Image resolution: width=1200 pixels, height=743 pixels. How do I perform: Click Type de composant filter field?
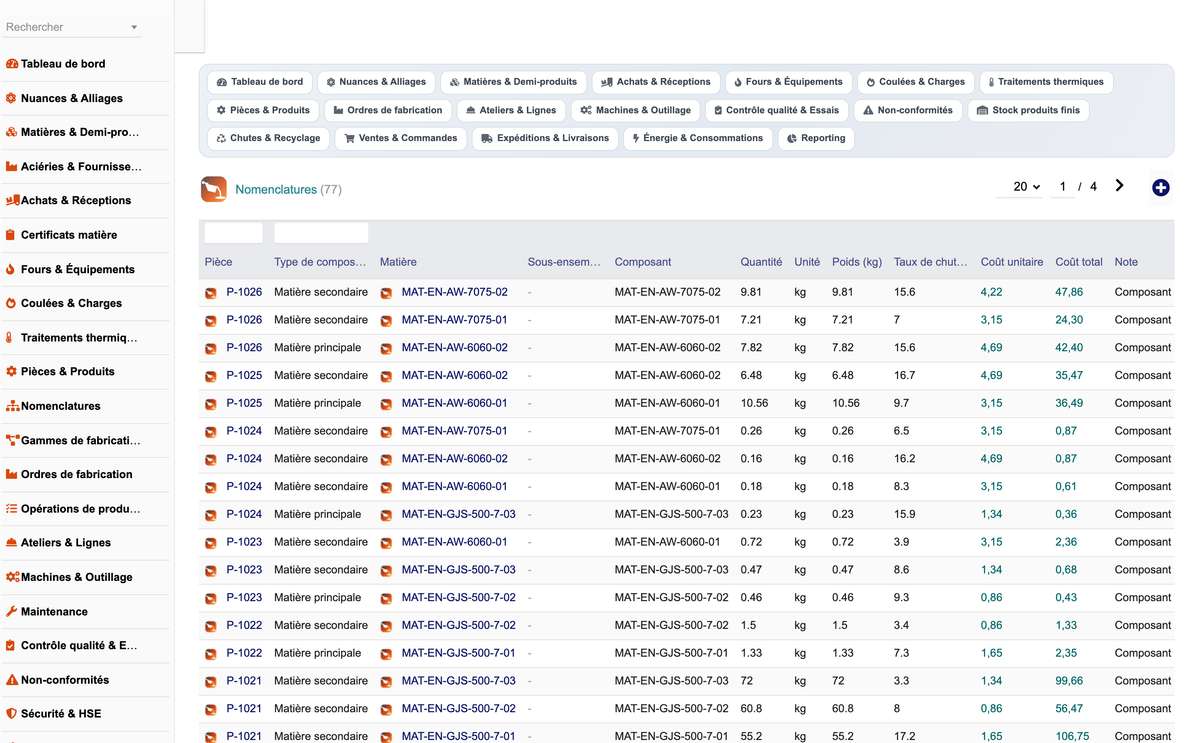click(x=321, y=233)
